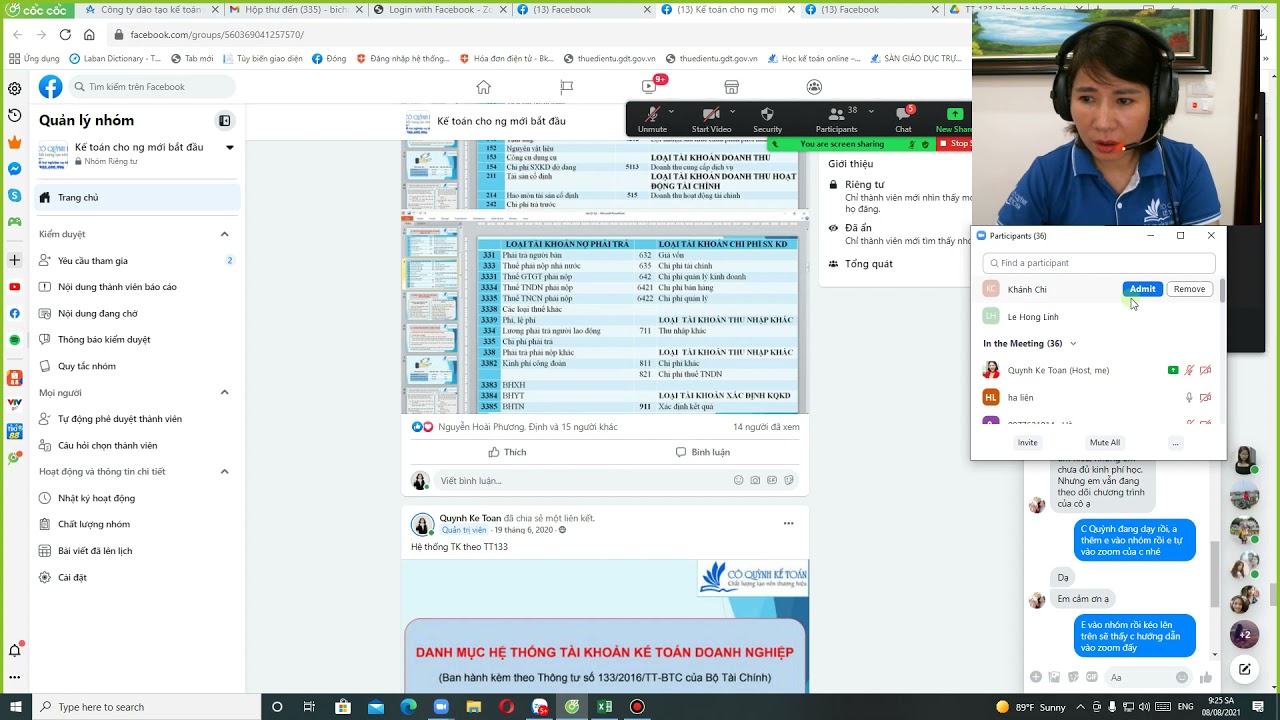Collapse Hoạt động và thông tin chi tiết section

(224, 471)
